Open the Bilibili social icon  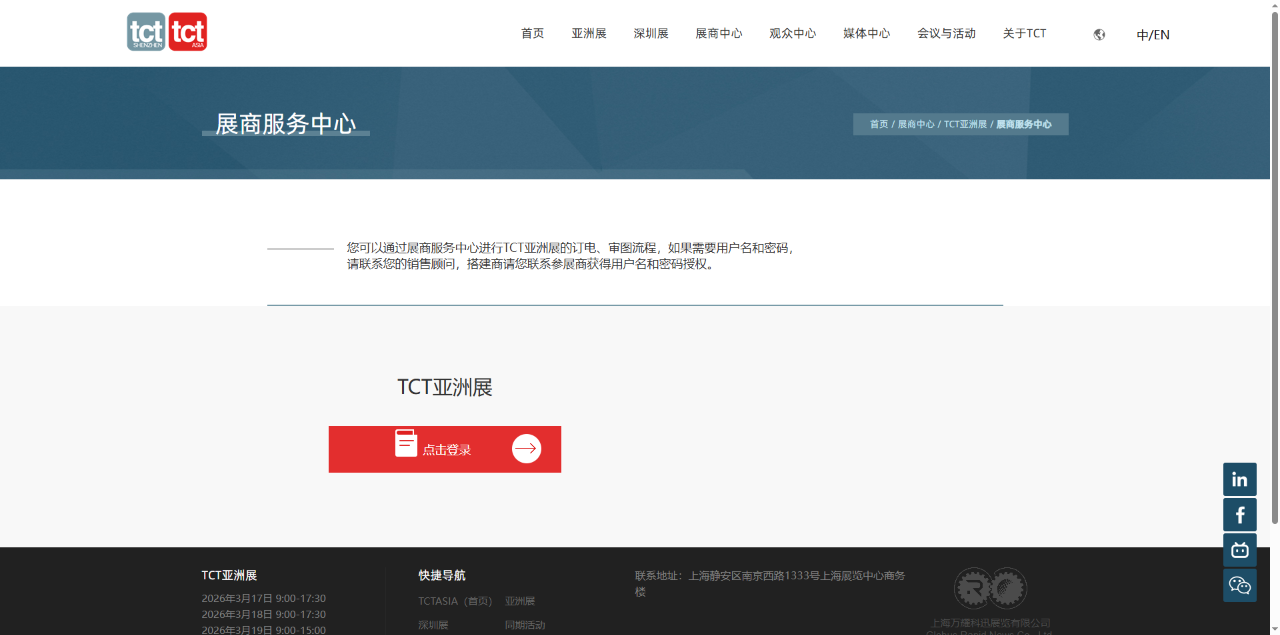point(1239,550)
